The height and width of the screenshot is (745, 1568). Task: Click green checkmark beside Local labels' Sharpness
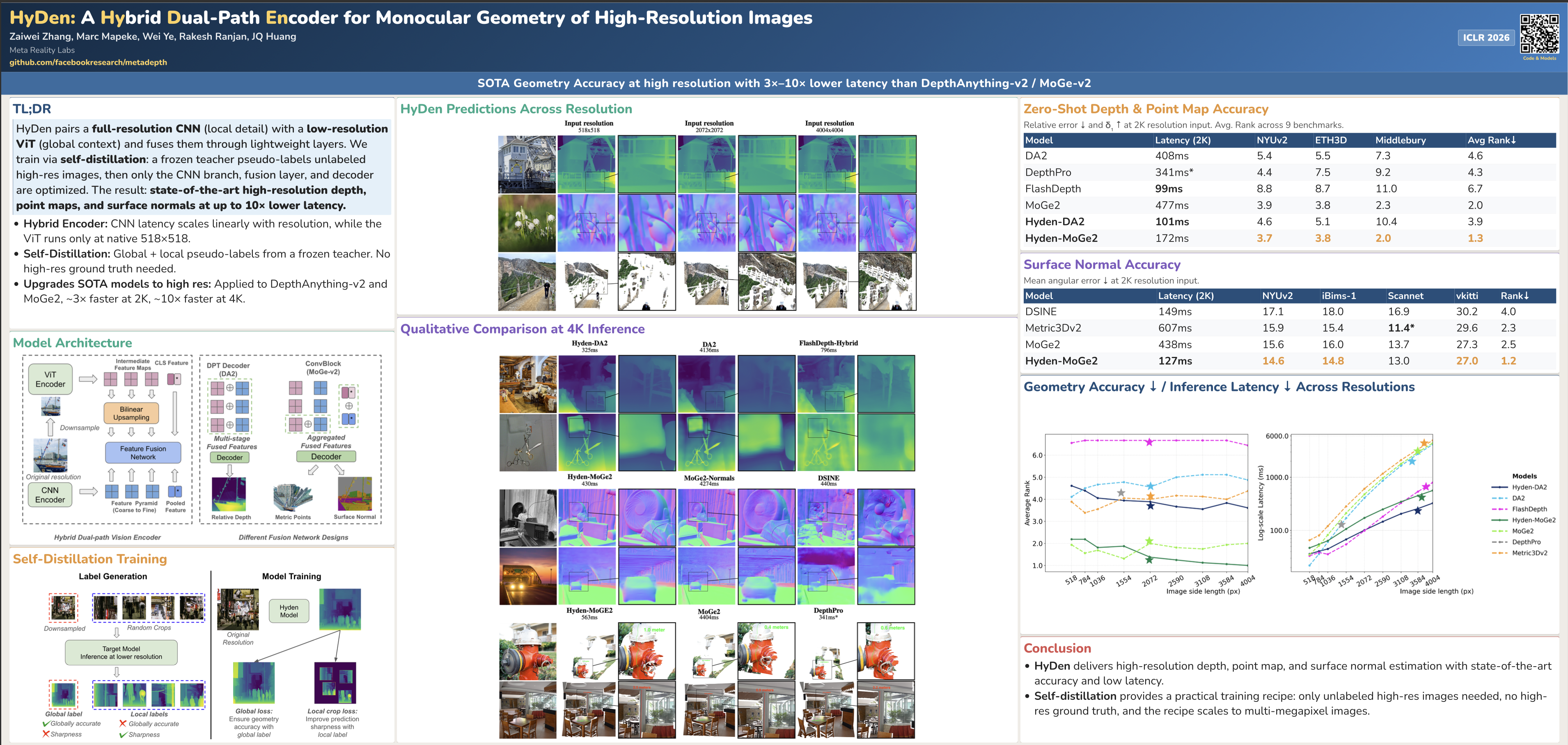(x=123, y=735)
